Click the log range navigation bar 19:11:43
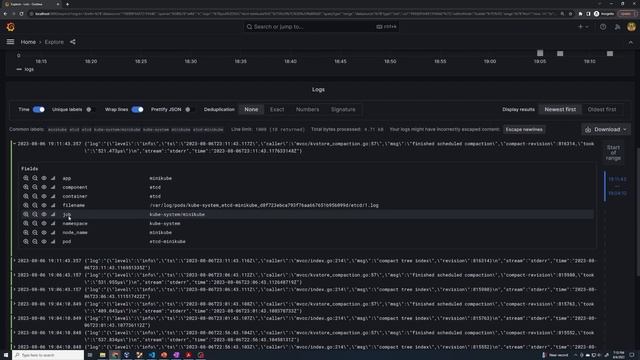The width and height of the screenshot is (640, 360). coord(617,186)
